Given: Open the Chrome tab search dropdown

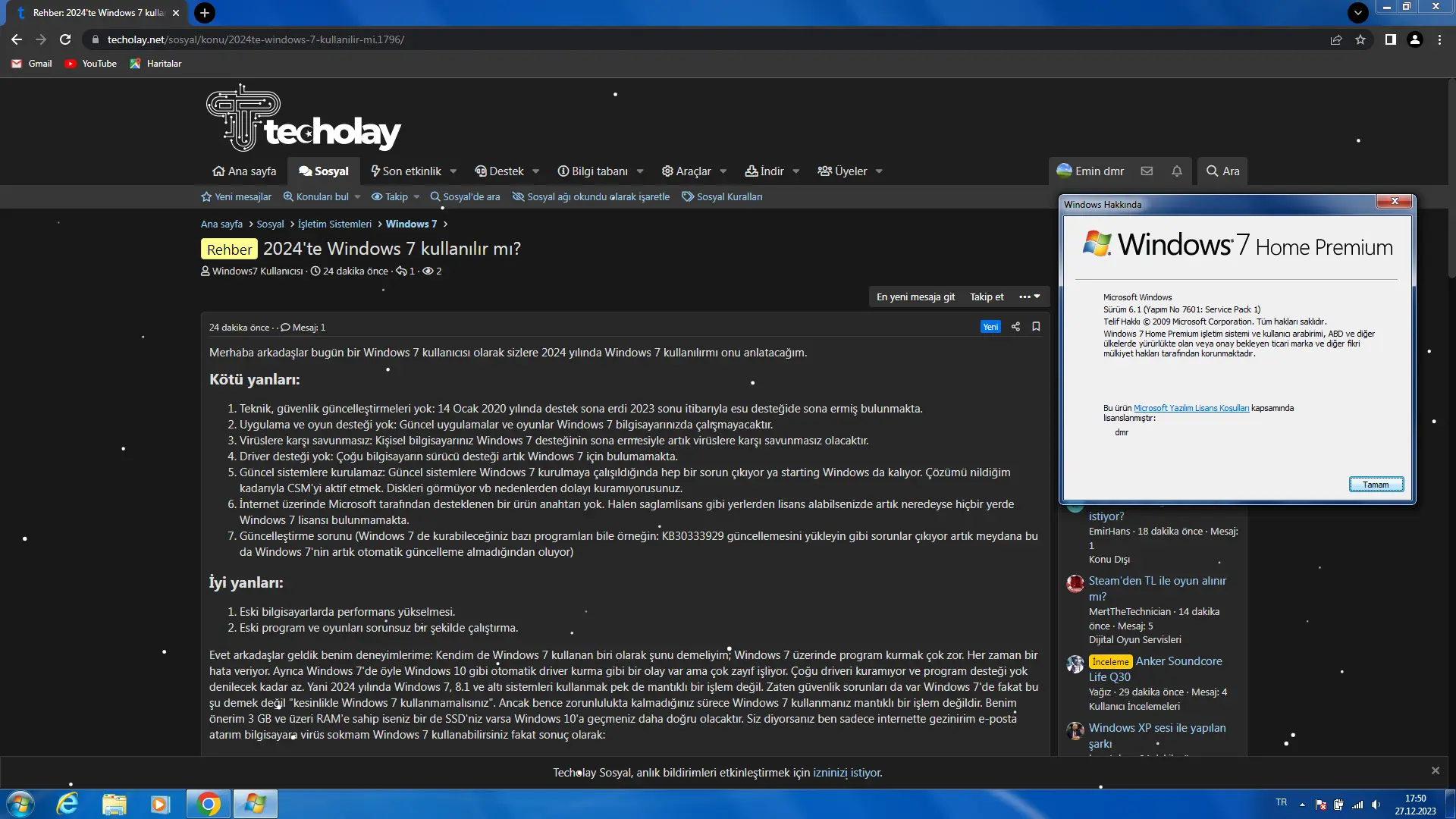Looking at the screenshot, I should coord(1358,12).
